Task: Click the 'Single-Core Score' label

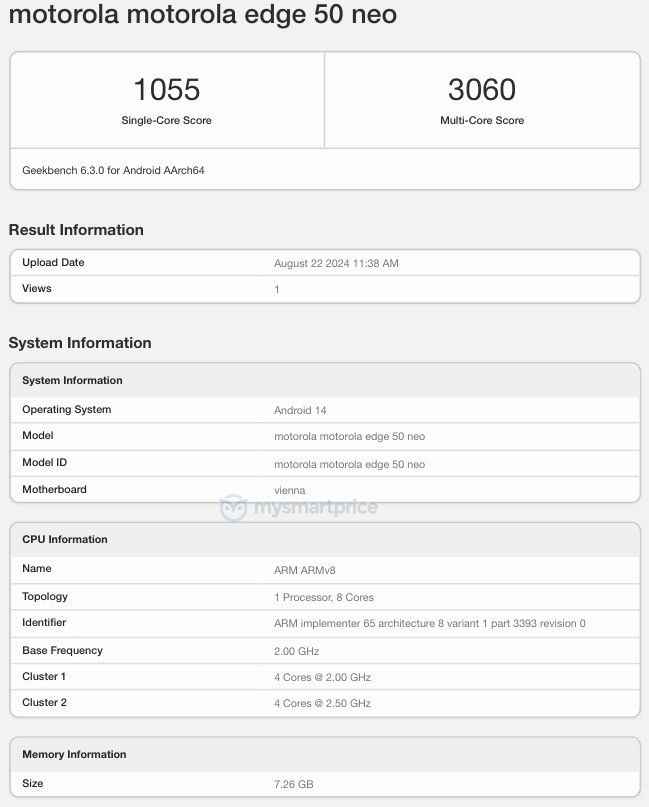Action: tap(166, 120)
